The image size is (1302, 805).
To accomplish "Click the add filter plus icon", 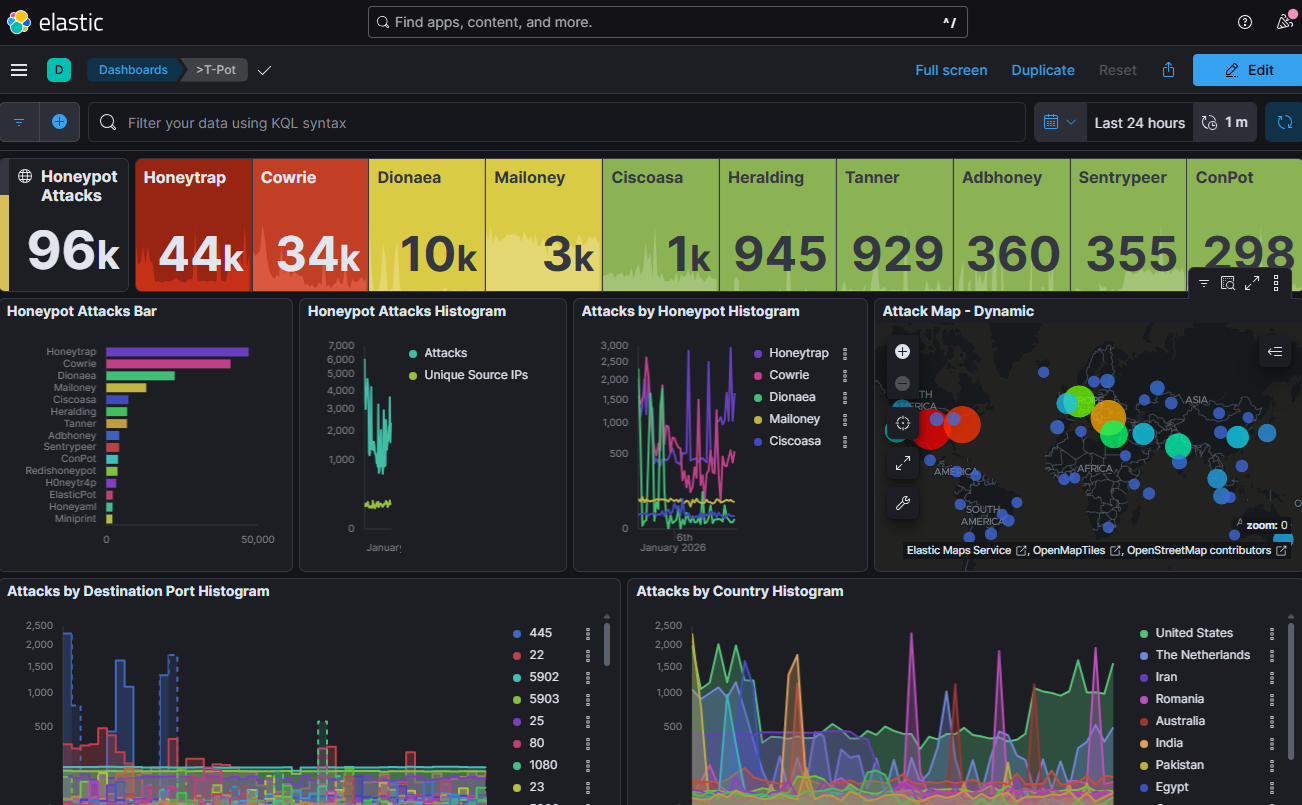I will [x=59, y=122].
